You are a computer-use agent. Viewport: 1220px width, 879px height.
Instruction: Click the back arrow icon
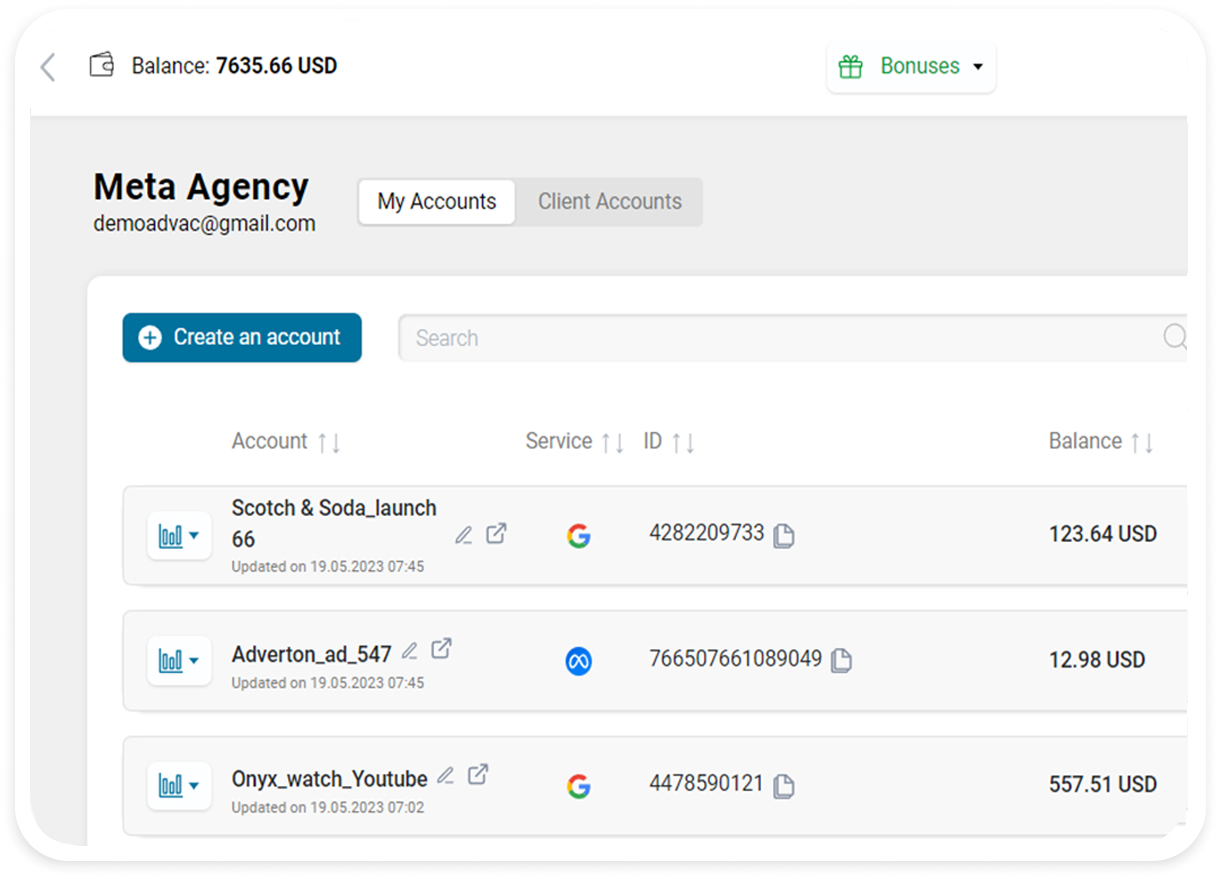point(47,67)
